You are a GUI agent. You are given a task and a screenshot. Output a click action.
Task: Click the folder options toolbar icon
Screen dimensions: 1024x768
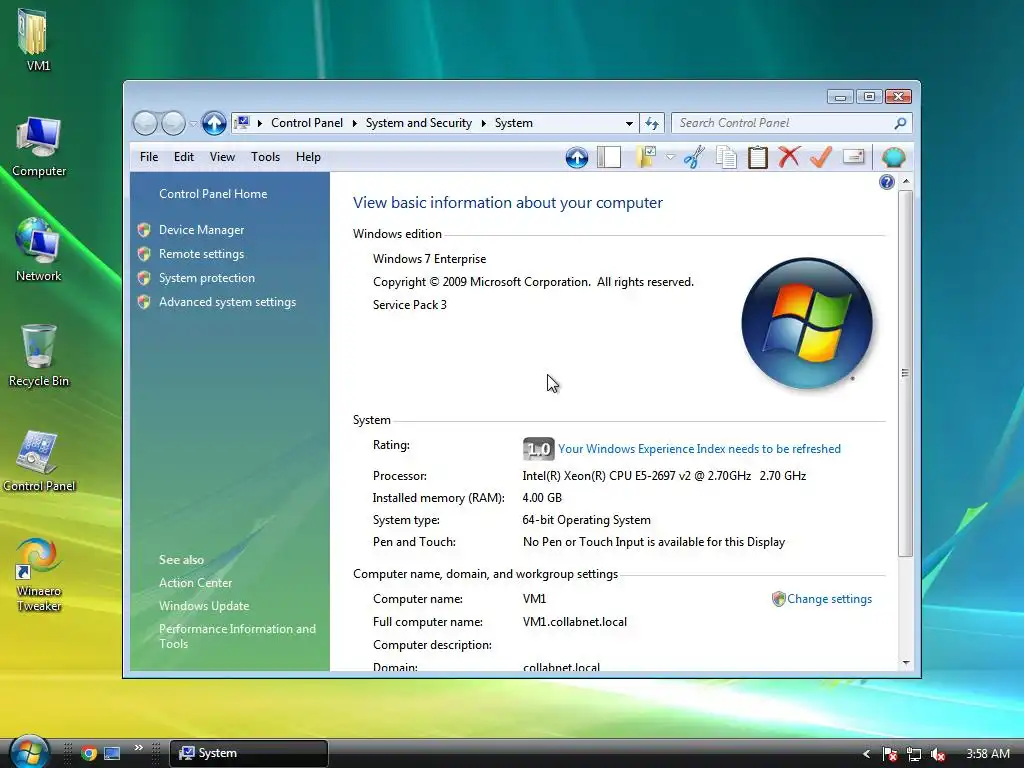[x=646, y=157]
